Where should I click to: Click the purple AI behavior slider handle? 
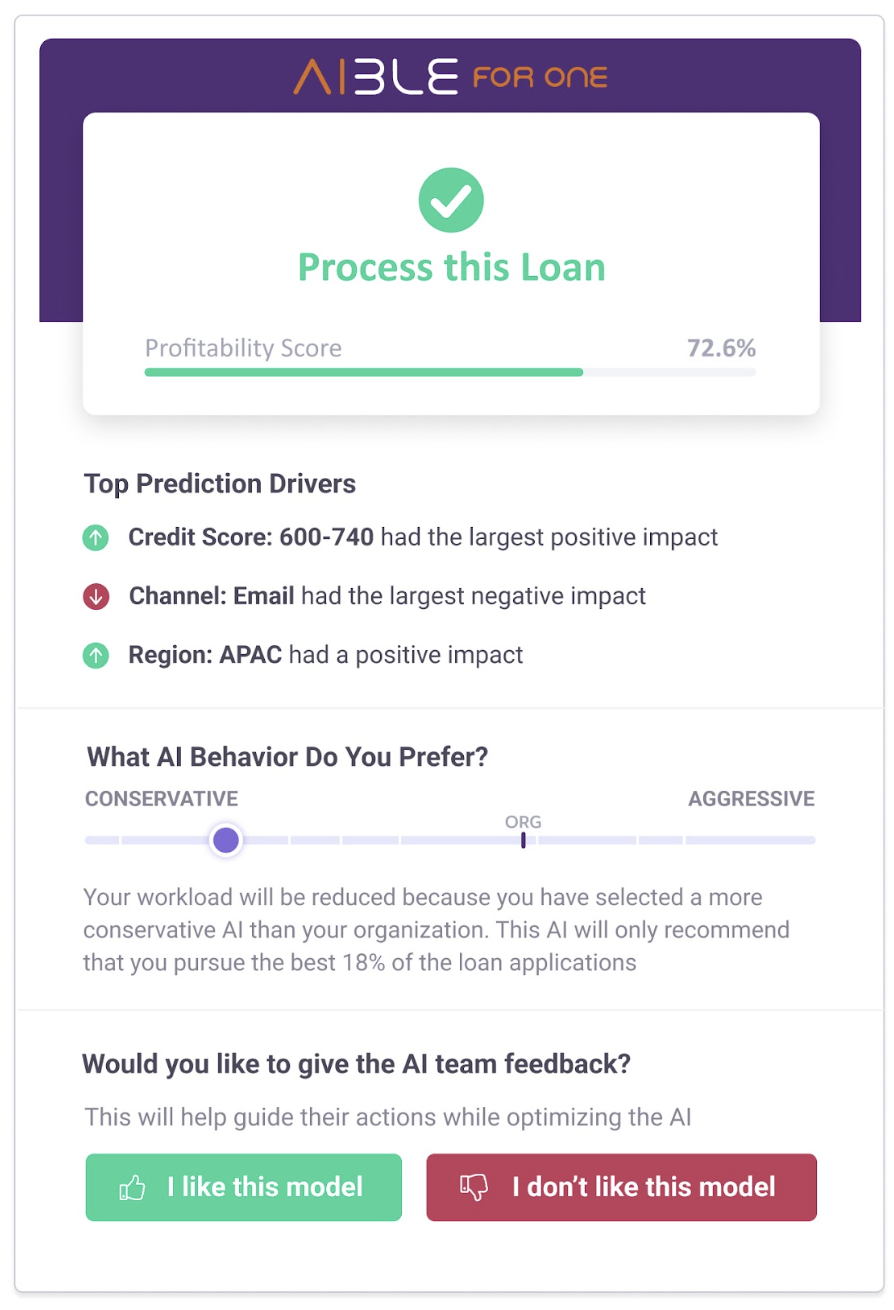[226, 840]
